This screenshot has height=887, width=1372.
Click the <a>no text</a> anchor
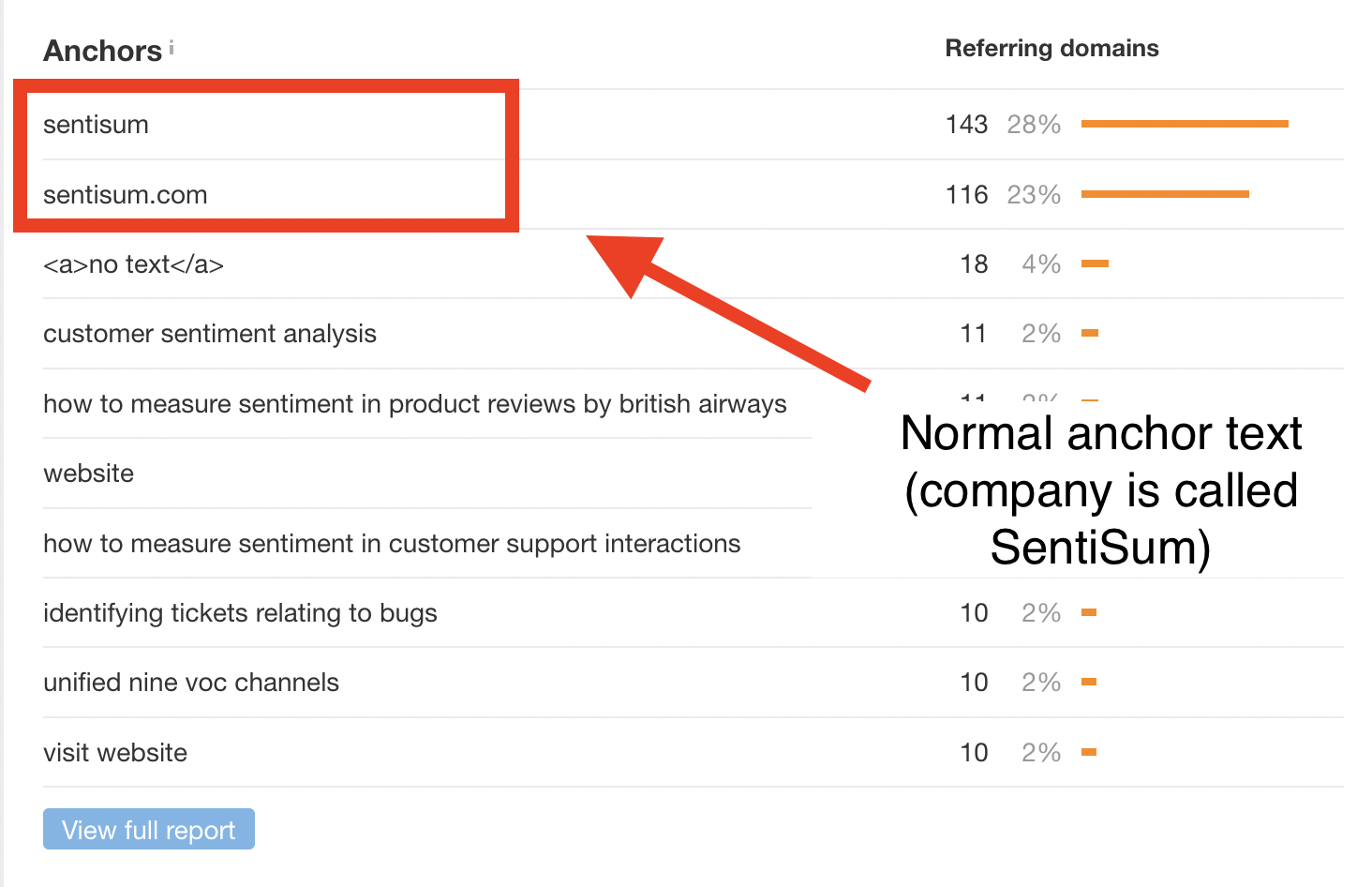pyautogui.click(x=133, y=264)
